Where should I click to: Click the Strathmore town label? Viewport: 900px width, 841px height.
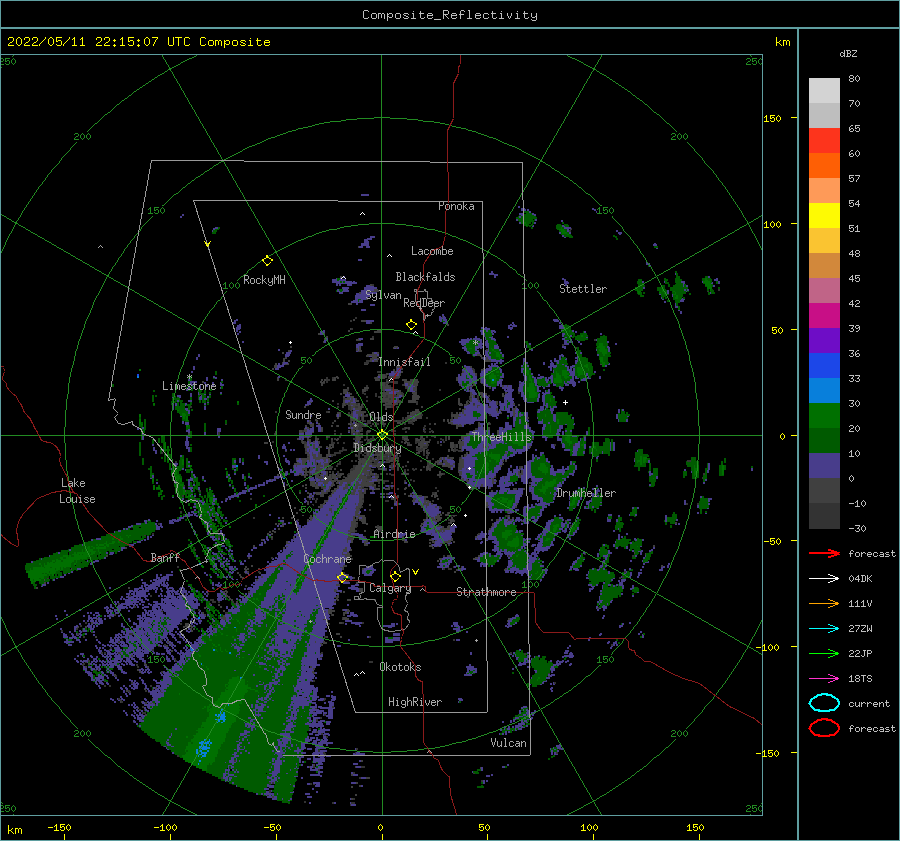486,592
